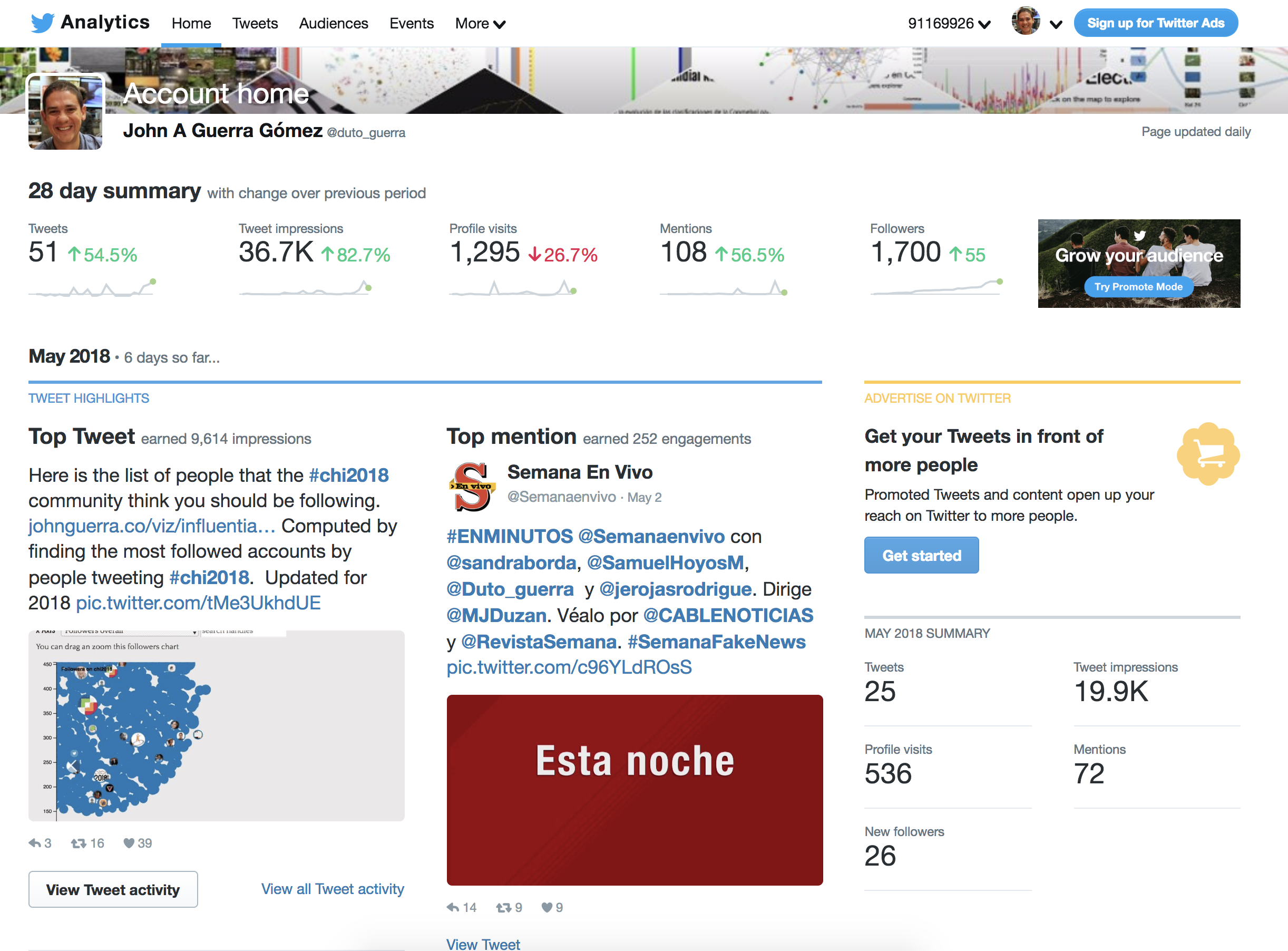
Task: Click Sign up for Twitter Ads
Action: pos(1156,23)
